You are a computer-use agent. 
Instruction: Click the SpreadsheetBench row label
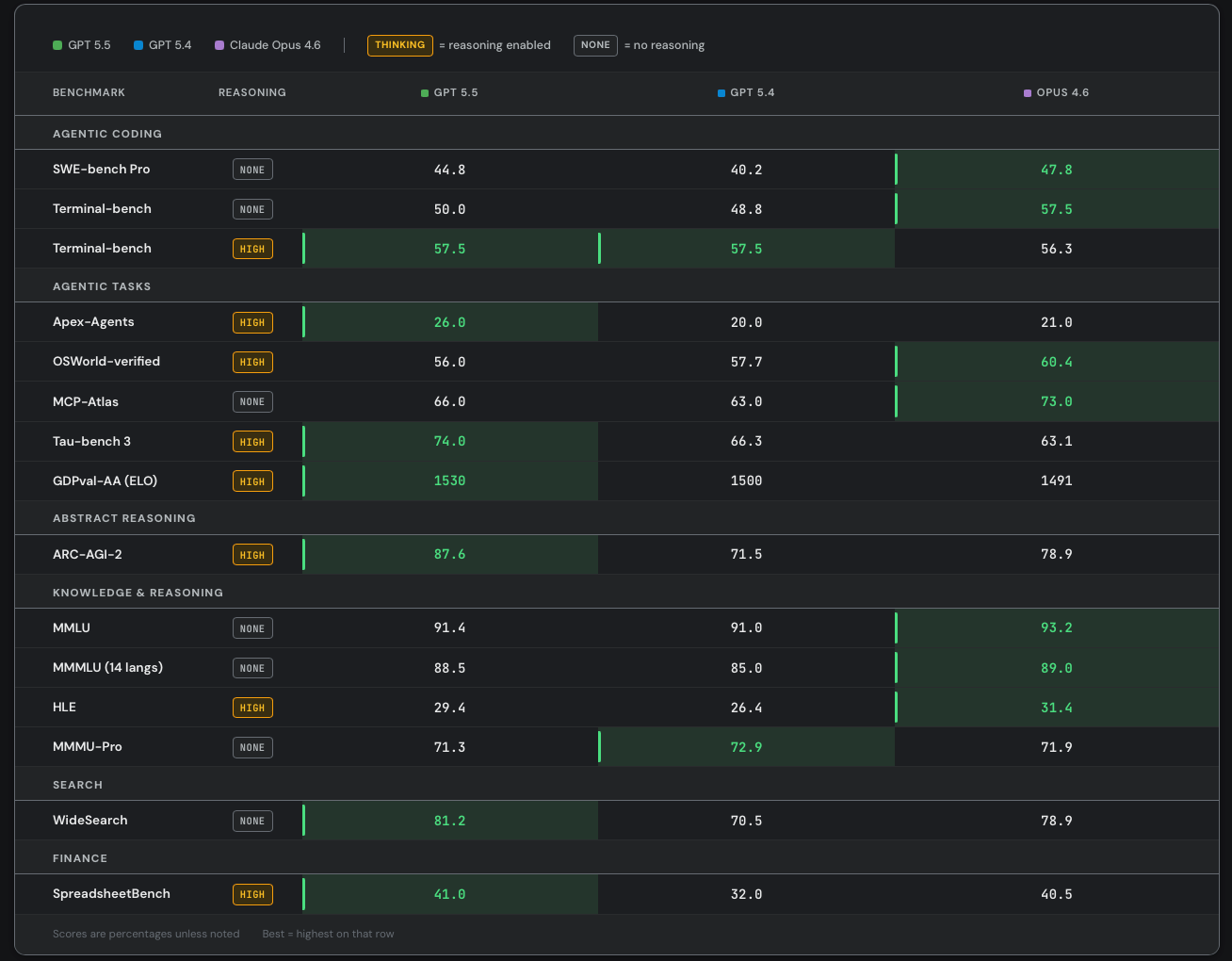coord(111,893)
